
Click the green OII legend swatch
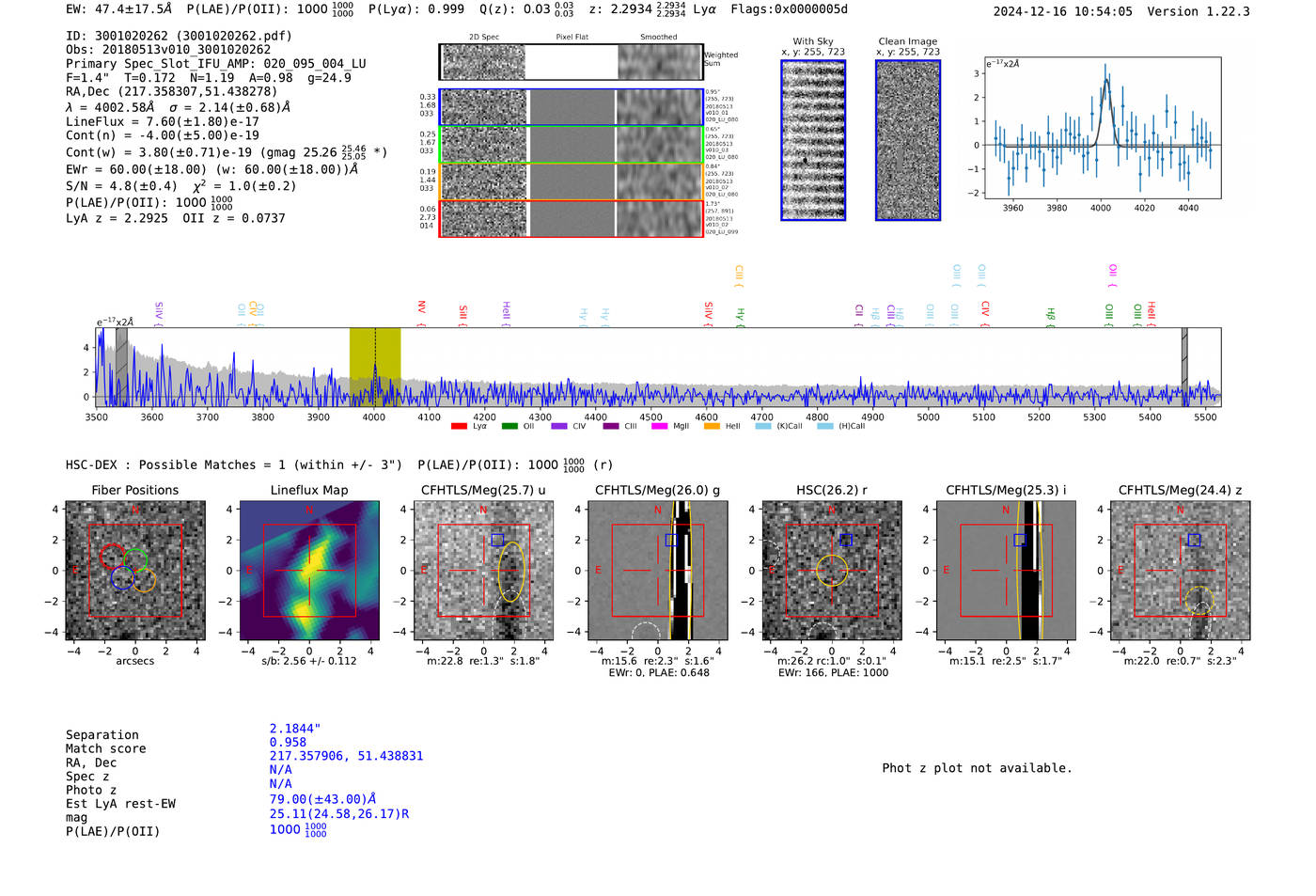509,427
